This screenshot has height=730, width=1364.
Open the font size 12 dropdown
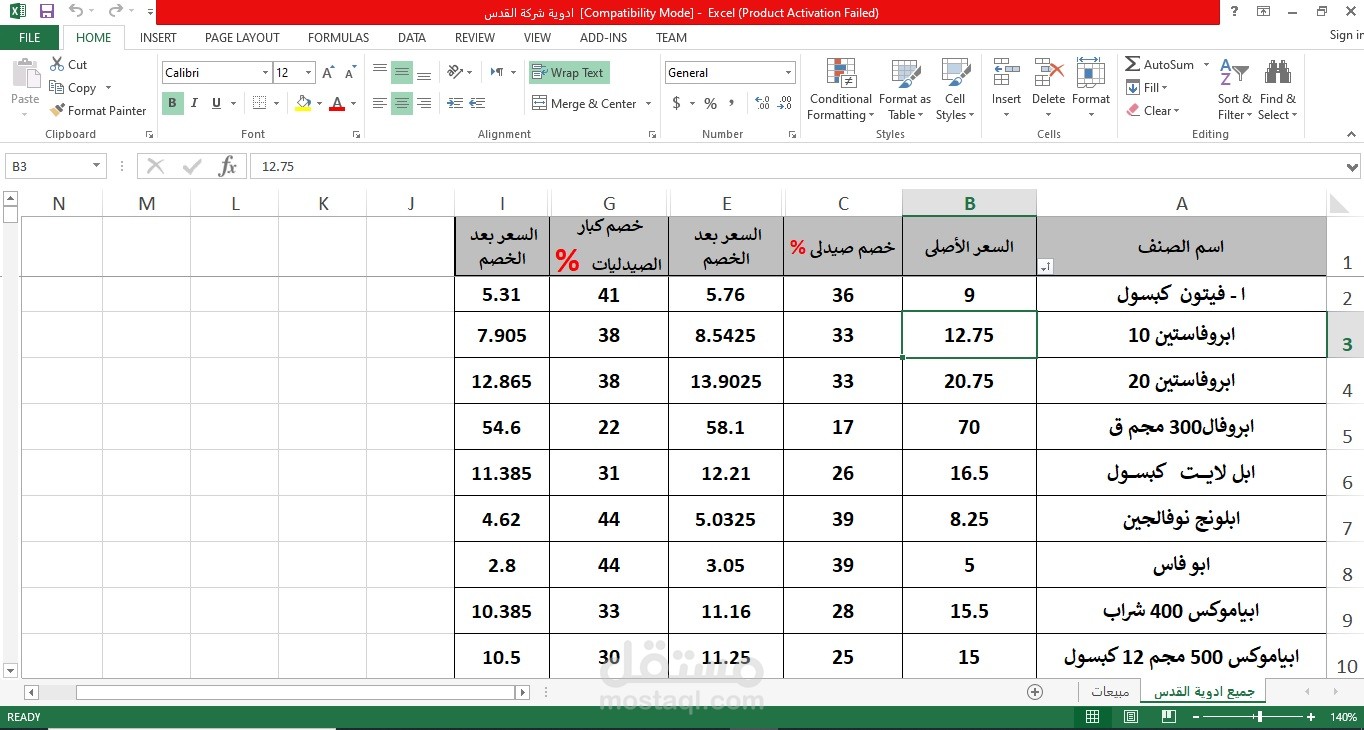coord(308,73)
